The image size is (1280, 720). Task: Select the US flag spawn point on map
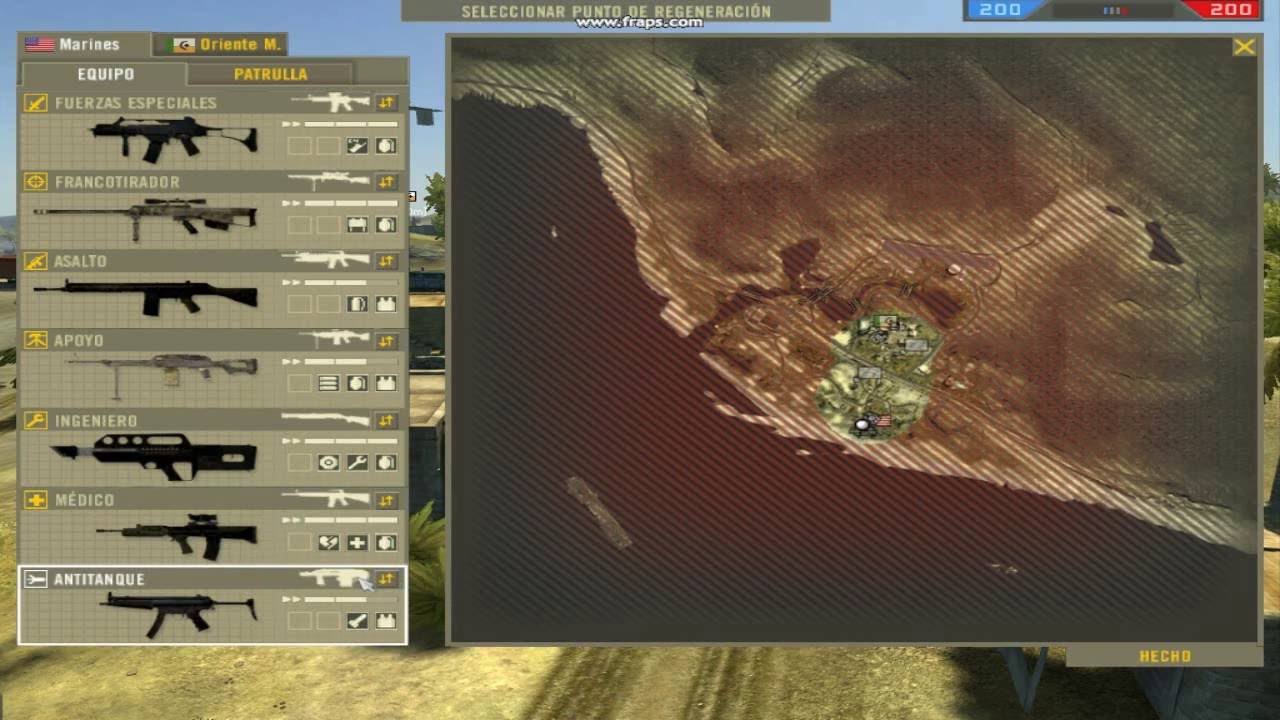(x=882, y=421)
